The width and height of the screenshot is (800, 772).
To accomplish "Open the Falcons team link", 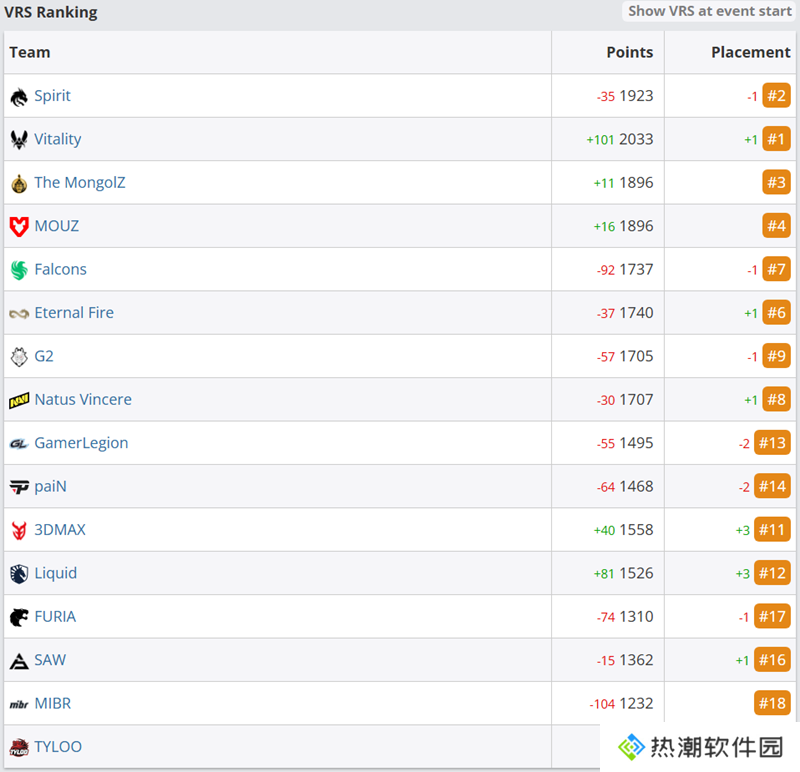I will click(60, 269).
